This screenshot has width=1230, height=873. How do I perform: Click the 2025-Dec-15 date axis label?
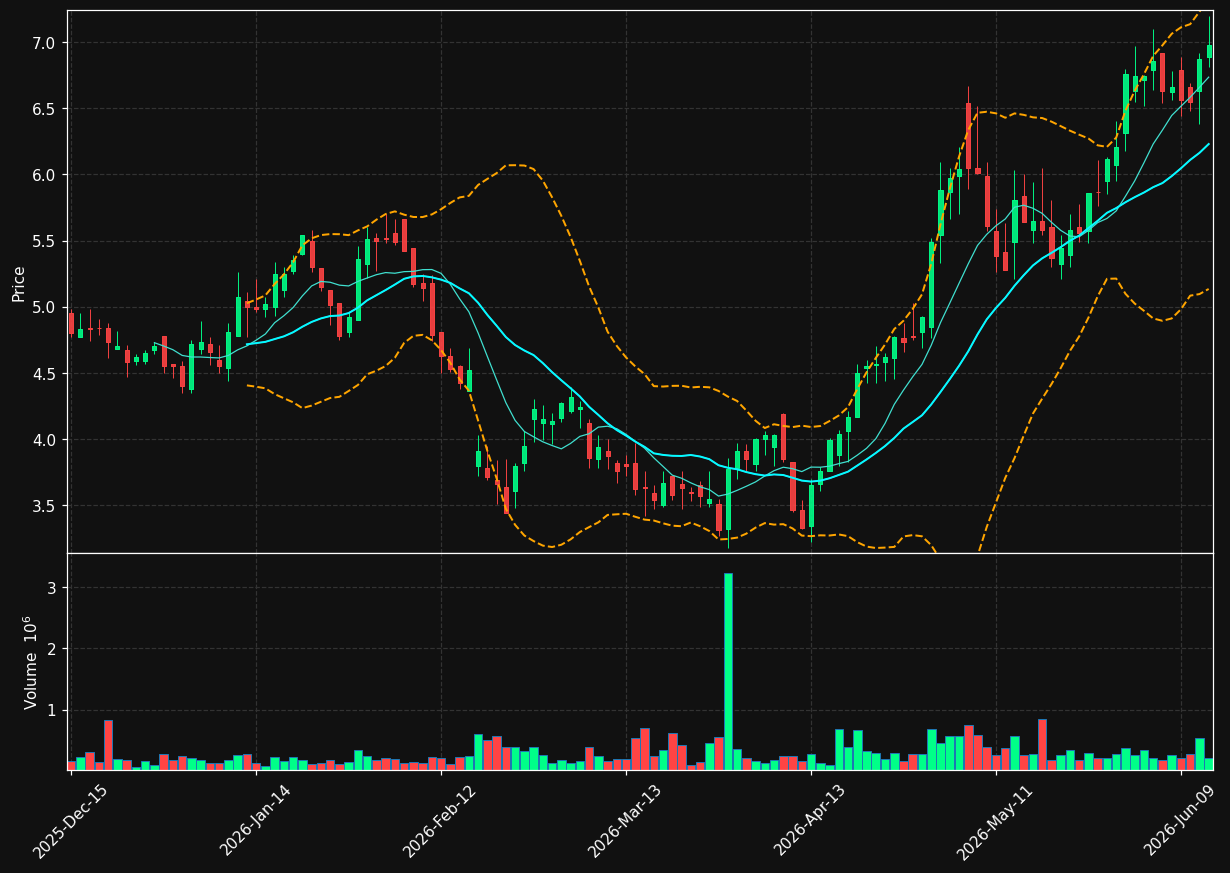[x=70, y=821]
